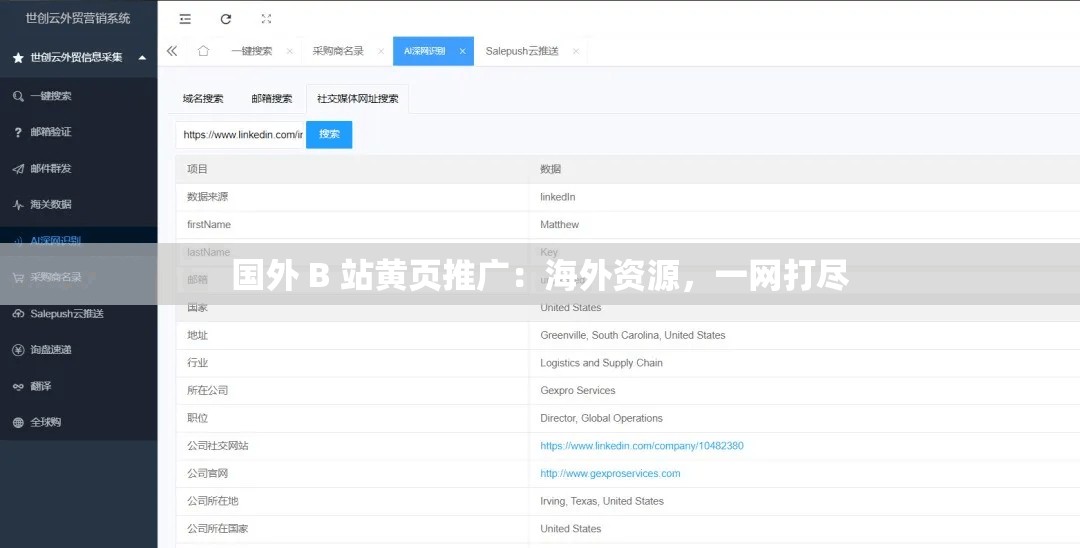Select the 社交媒体网址搜索 sub-tab

pos(357,98)
